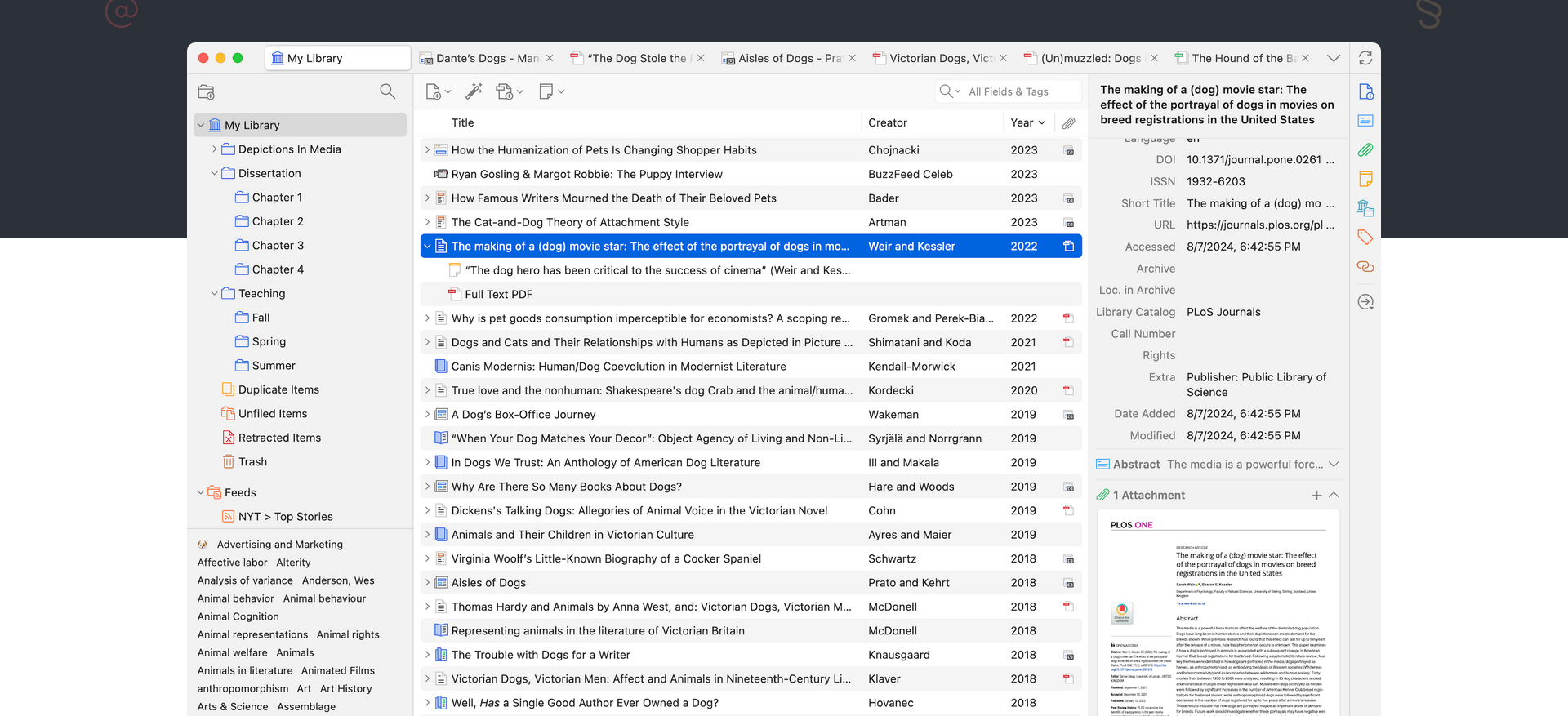The image size is (1568, 716).
Task: Open the Related items icon in sidebar
Action: tap(1365, 267)
